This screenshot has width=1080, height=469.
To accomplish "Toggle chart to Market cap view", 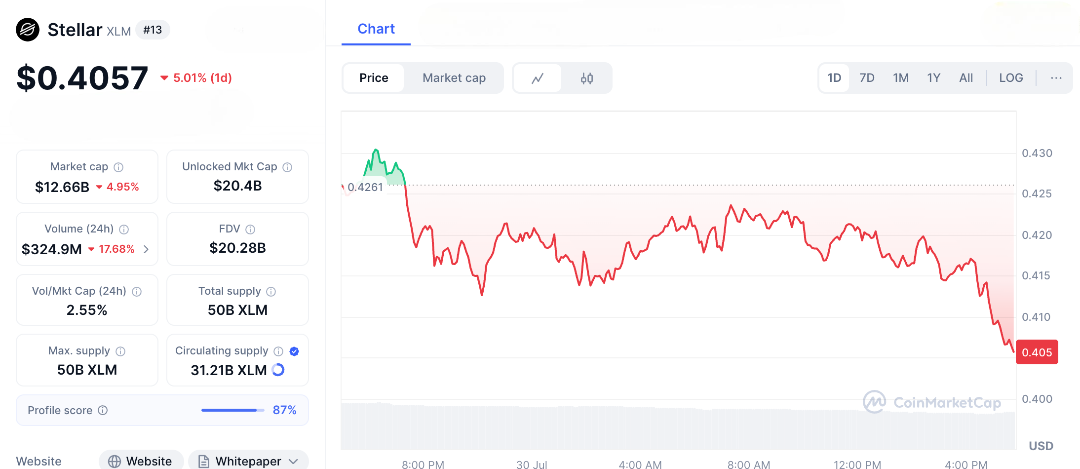I will pos(454,78).
